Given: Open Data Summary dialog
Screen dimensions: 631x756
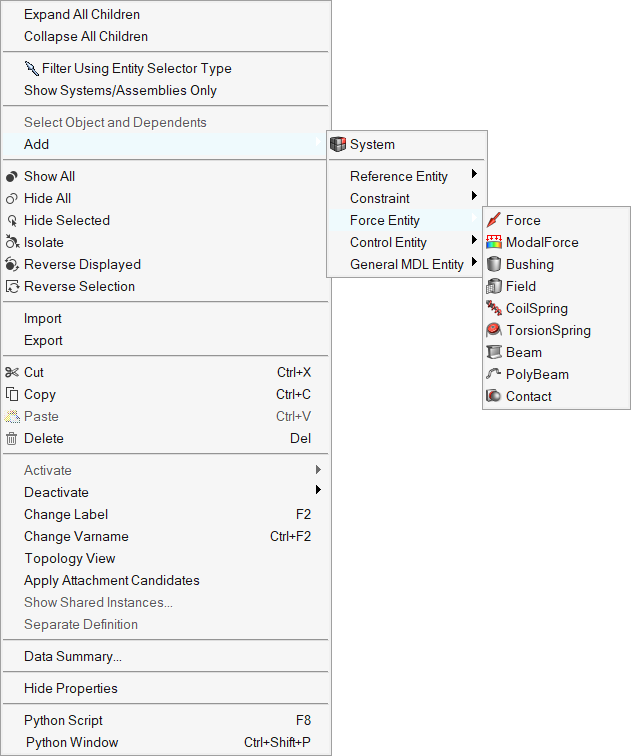Looking at the screenshot, I should coord(73,656).
